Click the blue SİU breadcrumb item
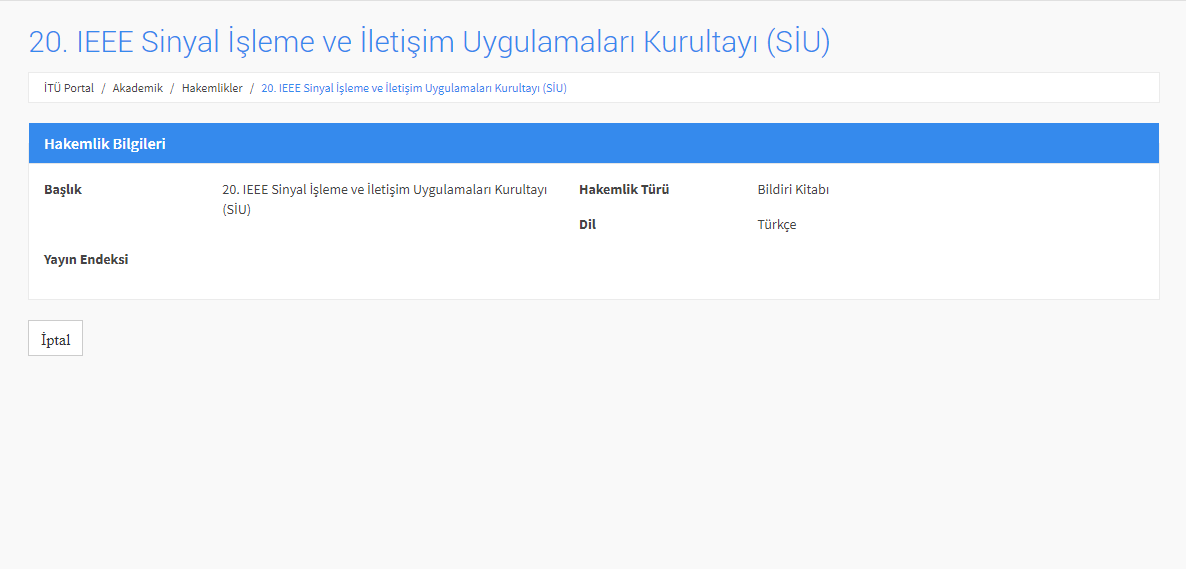 point(414,88)
